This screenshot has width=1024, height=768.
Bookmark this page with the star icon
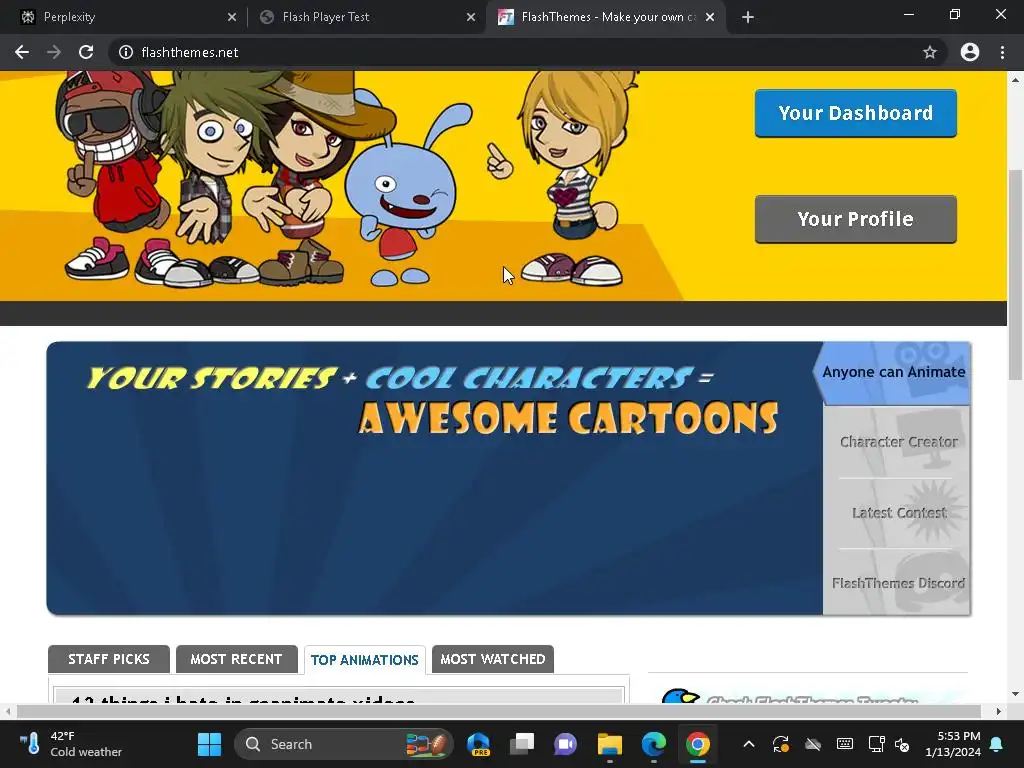(929, 52)
